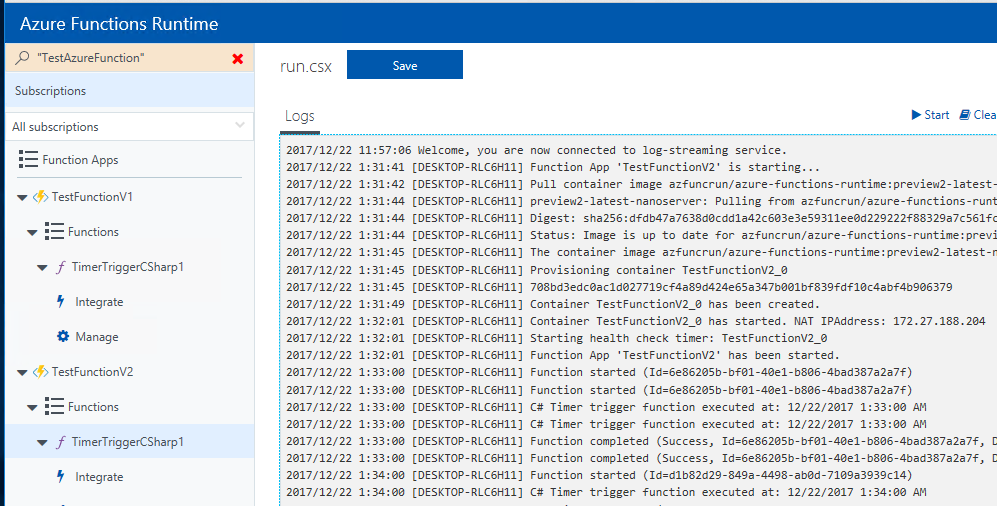Viewport: 997px width, 506px height.
Task: Click the "Welcome, you are now connected" log line
Action: click(536, 150)
